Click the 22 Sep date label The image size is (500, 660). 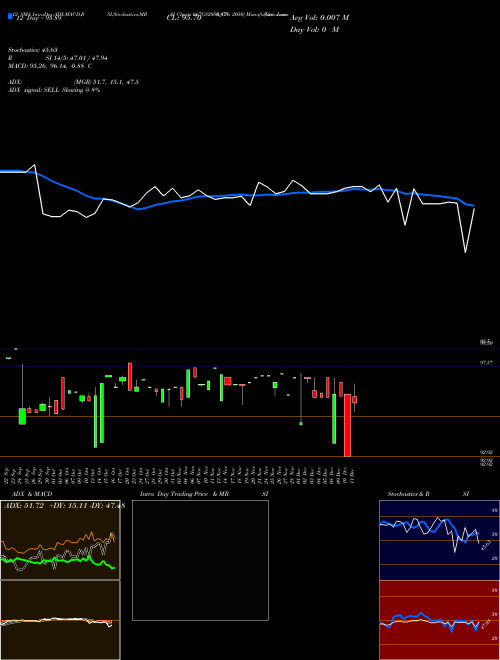coord(8,475)
